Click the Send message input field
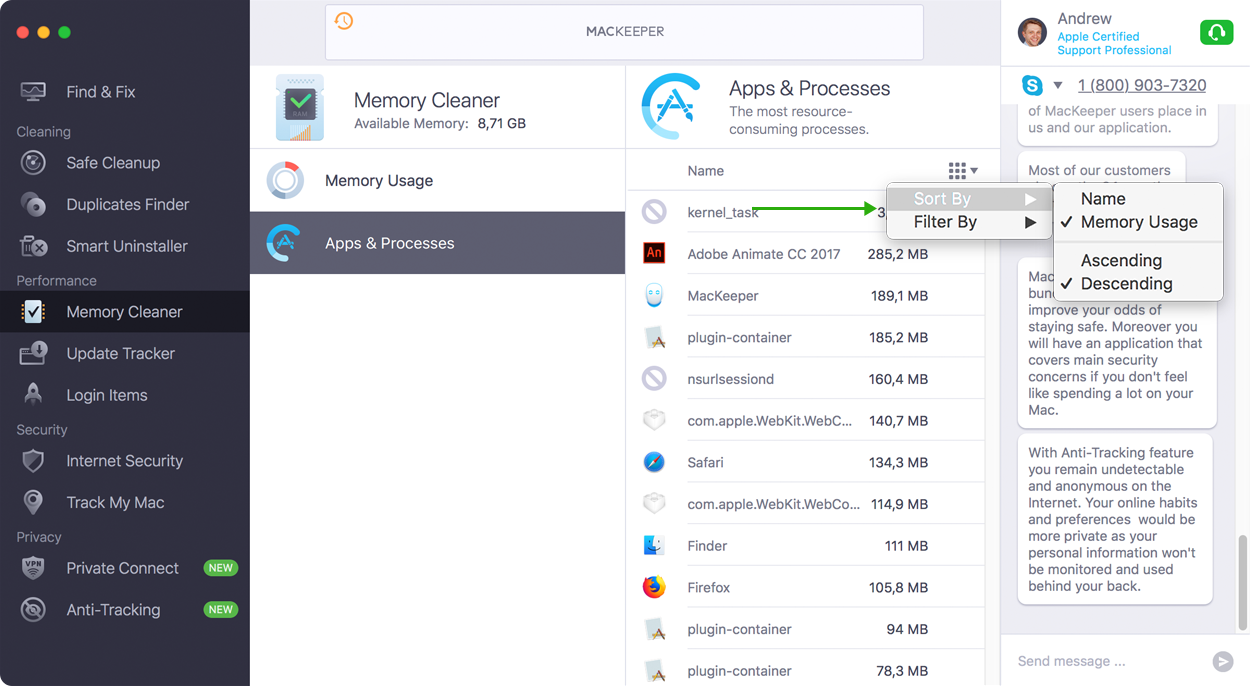 click(1108, 661)
